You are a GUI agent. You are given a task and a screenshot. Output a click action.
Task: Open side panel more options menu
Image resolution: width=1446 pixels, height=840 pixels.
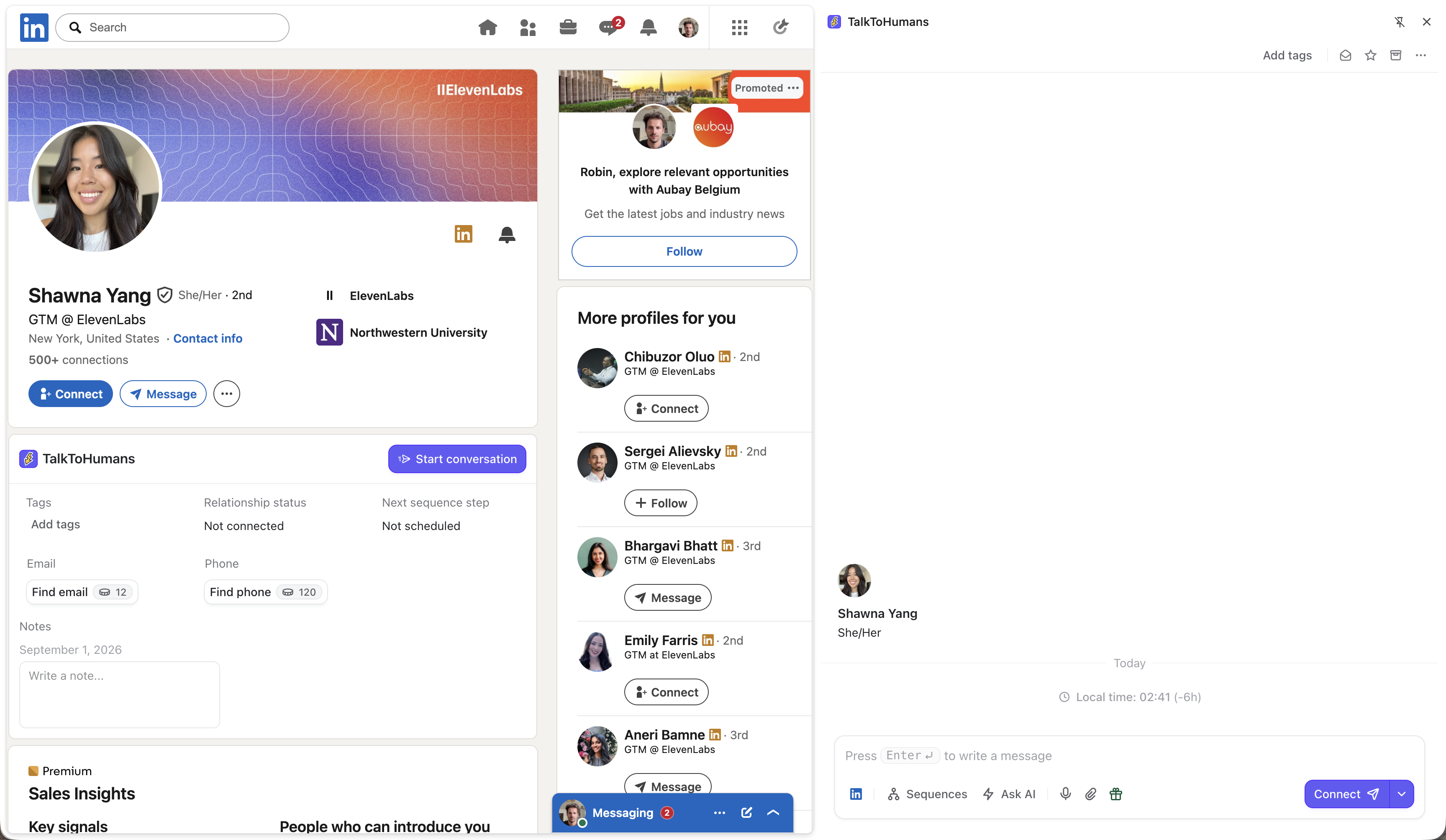point(1421,55)
